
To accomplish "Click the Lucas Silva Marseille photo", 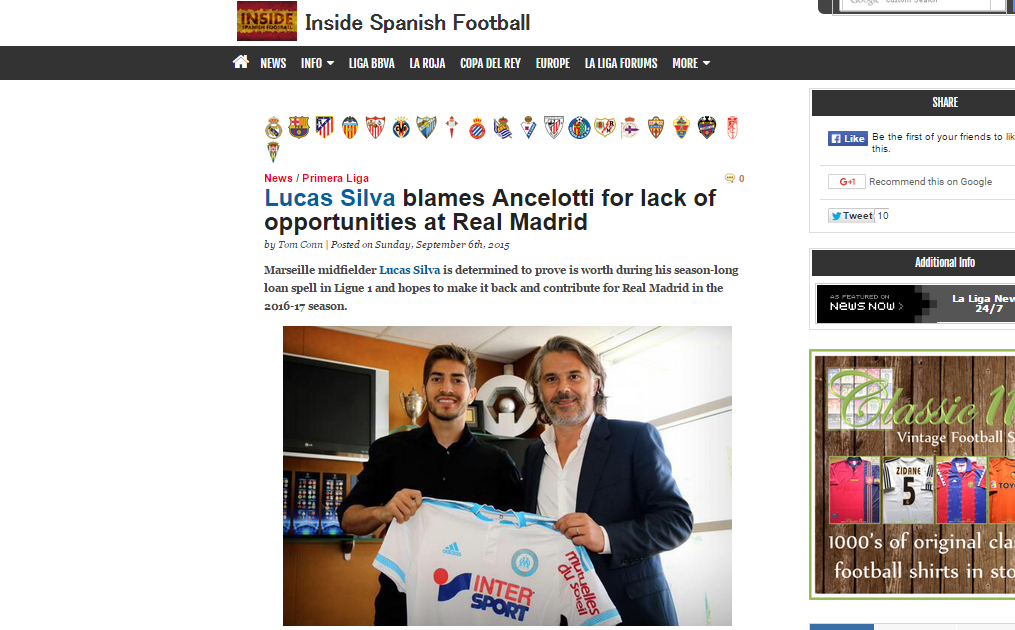I will coord(507,476).
